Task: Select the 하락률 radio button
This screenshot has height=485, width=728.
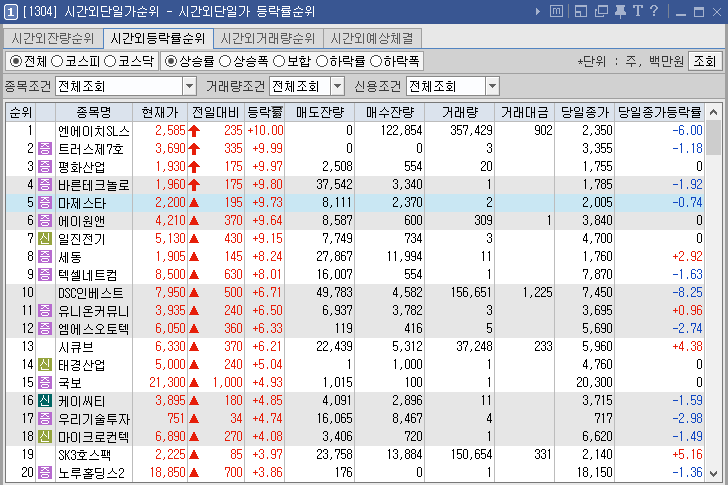Action: 322,61
